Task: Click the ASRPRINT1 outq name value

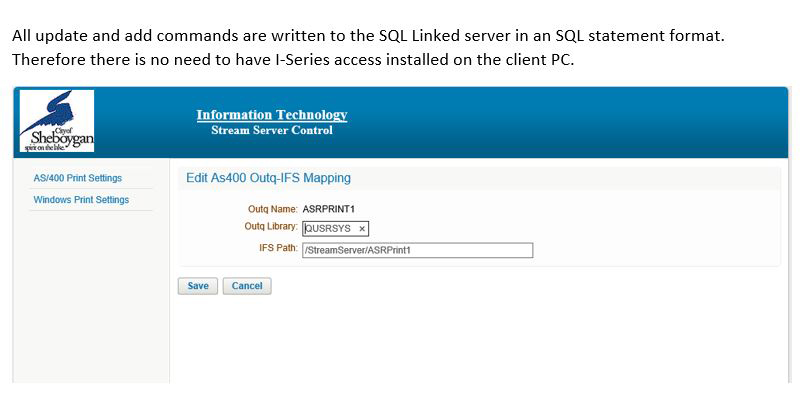Action: 329,209
